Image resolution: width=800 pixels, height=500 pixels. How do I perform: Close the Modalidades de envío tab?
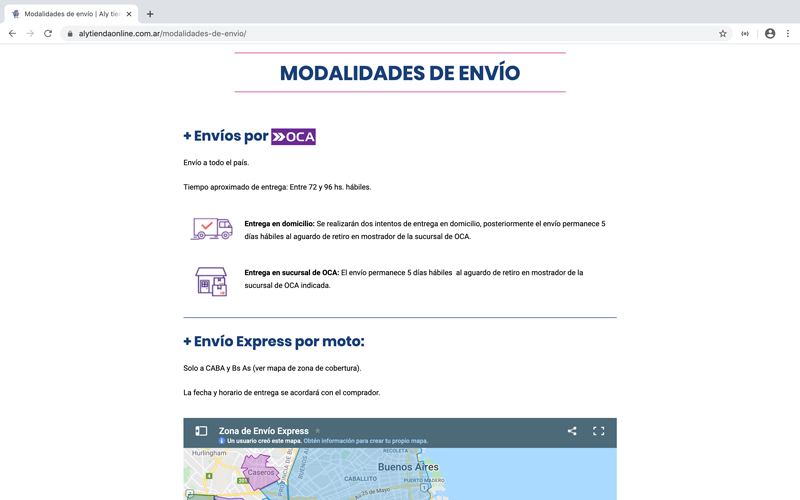pos(129,14)
